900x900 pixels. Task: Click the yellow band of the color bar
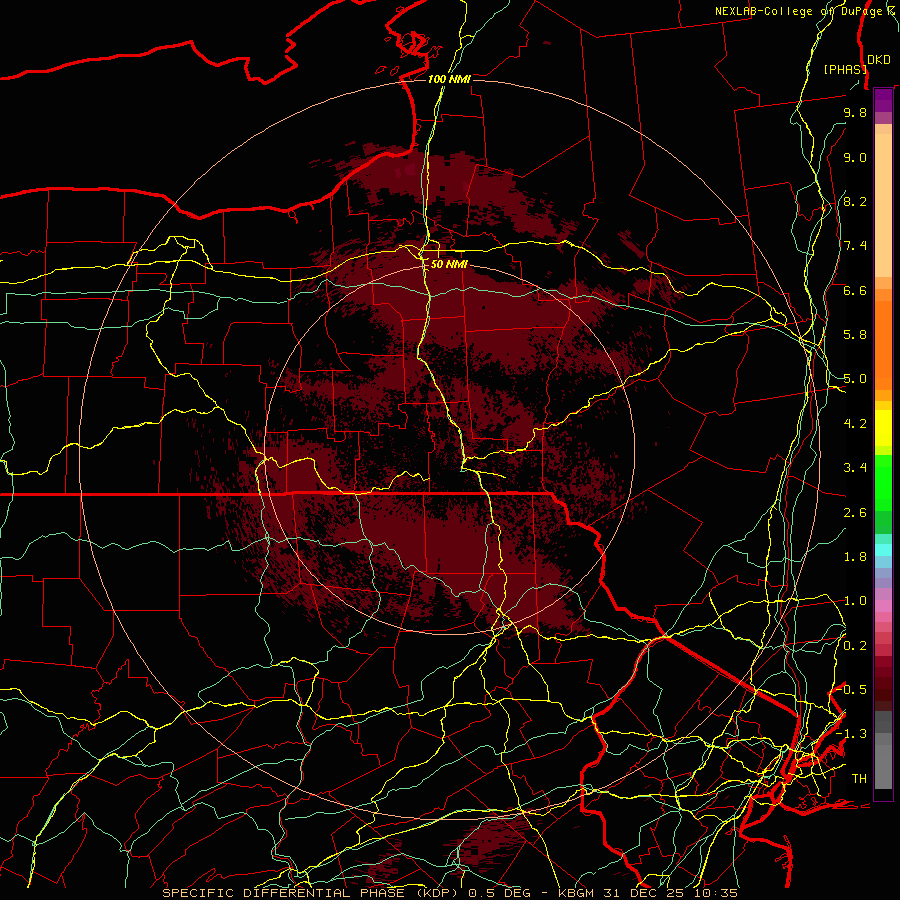click(x=883, y=428)
